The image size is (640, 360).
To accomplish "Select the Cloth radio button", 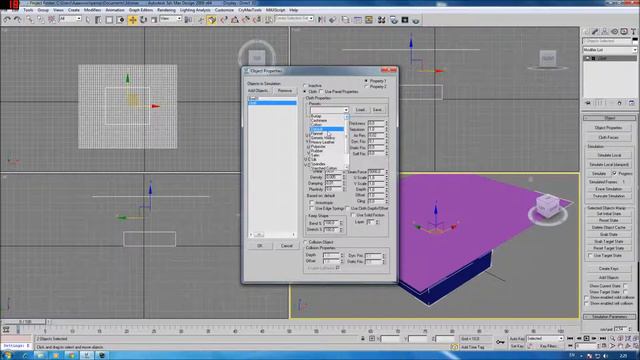I will click(305, 91).
